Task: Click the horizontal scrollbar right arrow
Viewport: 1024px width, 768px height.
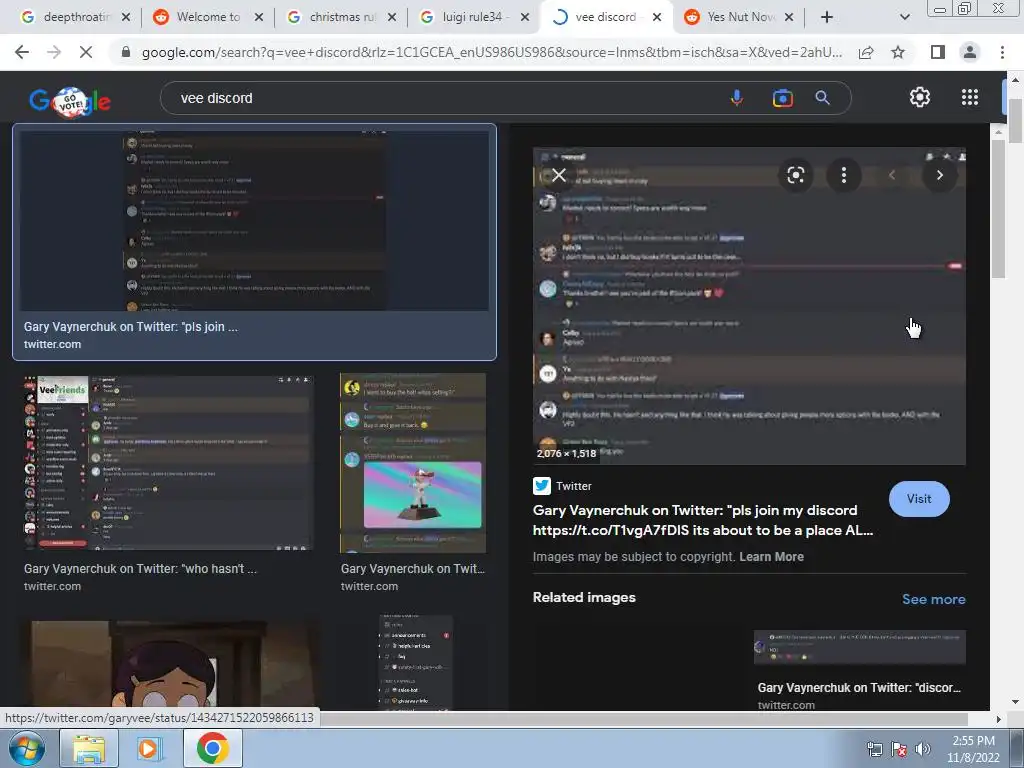Action: tap(997, 719)
